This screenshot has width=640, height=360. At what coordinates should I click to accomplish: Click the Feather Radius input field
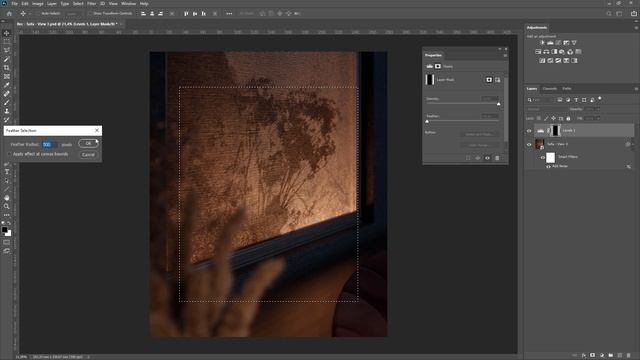tap(50, 144)
